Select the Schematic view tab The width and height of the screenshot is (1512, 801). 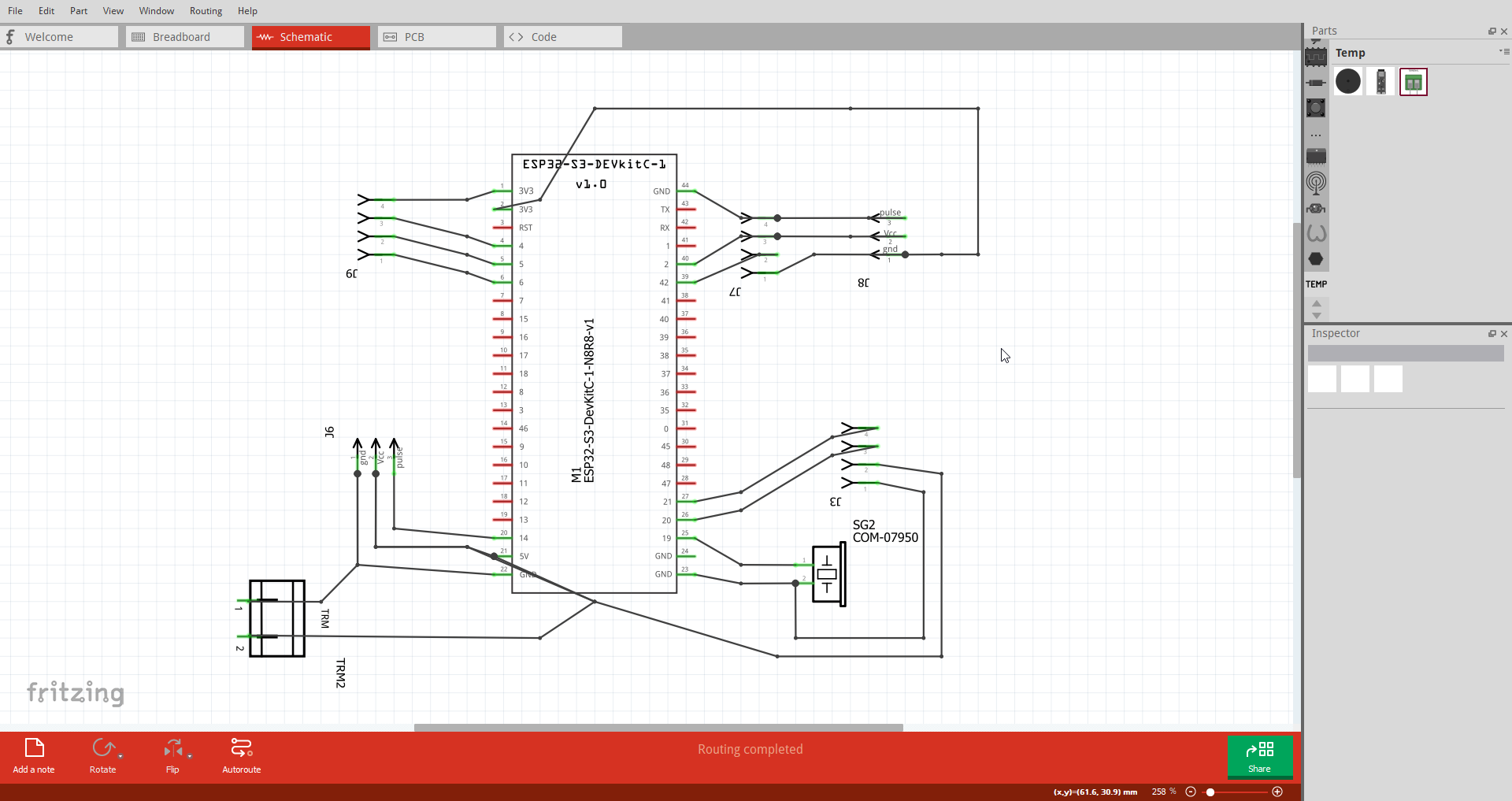311,37
